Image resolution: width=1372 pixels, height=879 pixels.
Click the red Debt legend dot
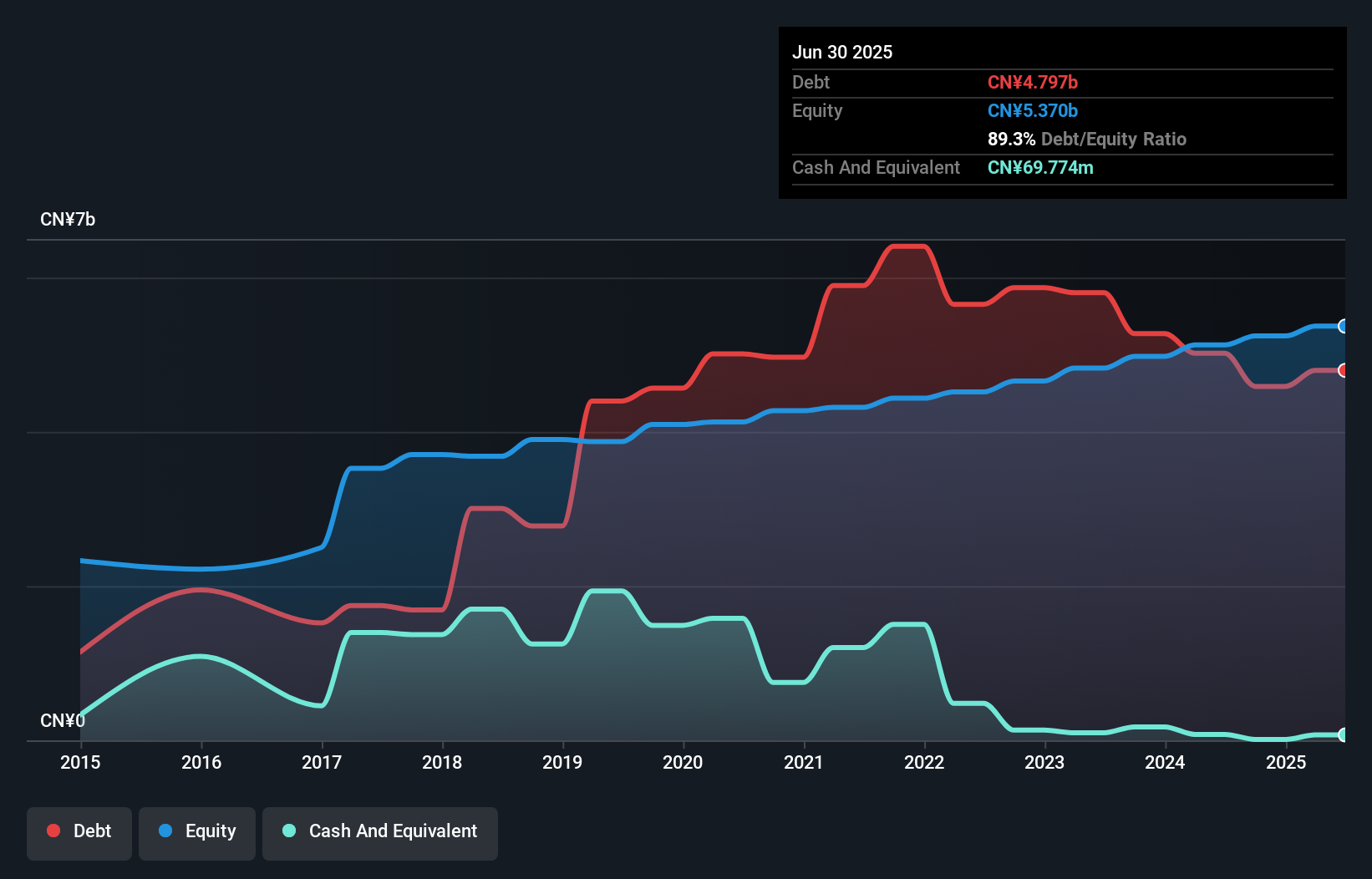click(x=53, y=831)
